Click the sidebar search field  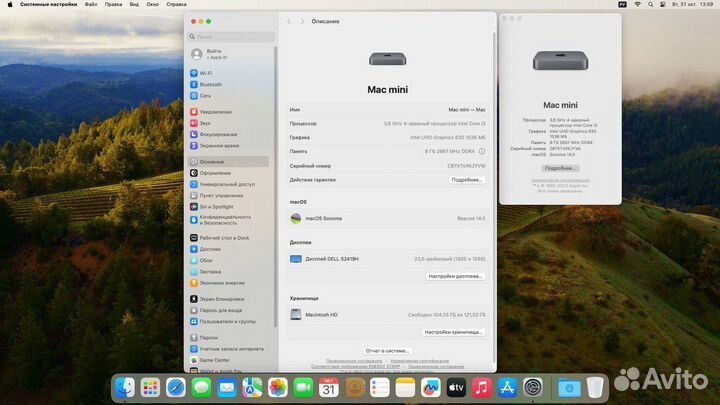click(x=231, y=37)
